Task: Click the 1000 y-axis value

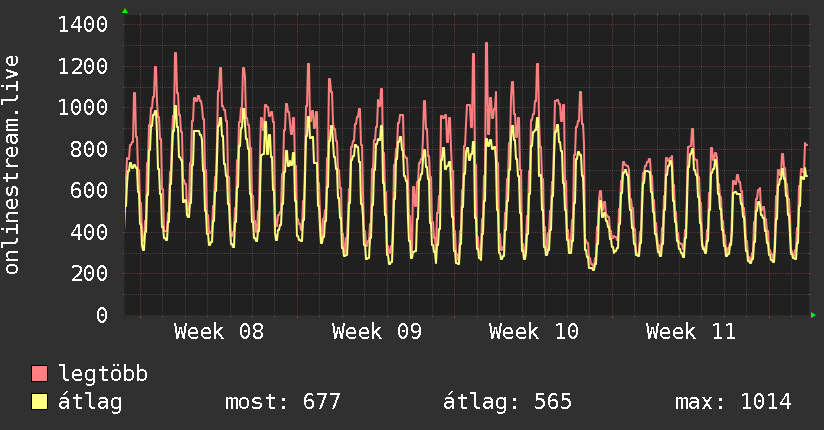Action: 83,108
